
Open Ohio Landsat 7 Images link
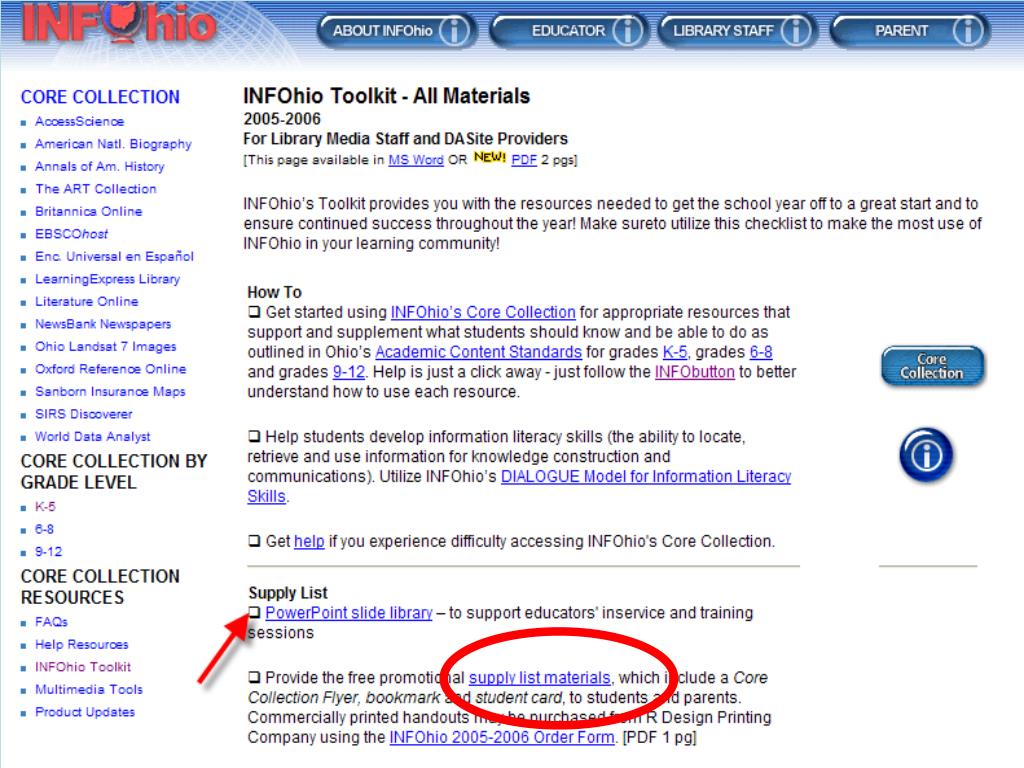tap(105, 347)
